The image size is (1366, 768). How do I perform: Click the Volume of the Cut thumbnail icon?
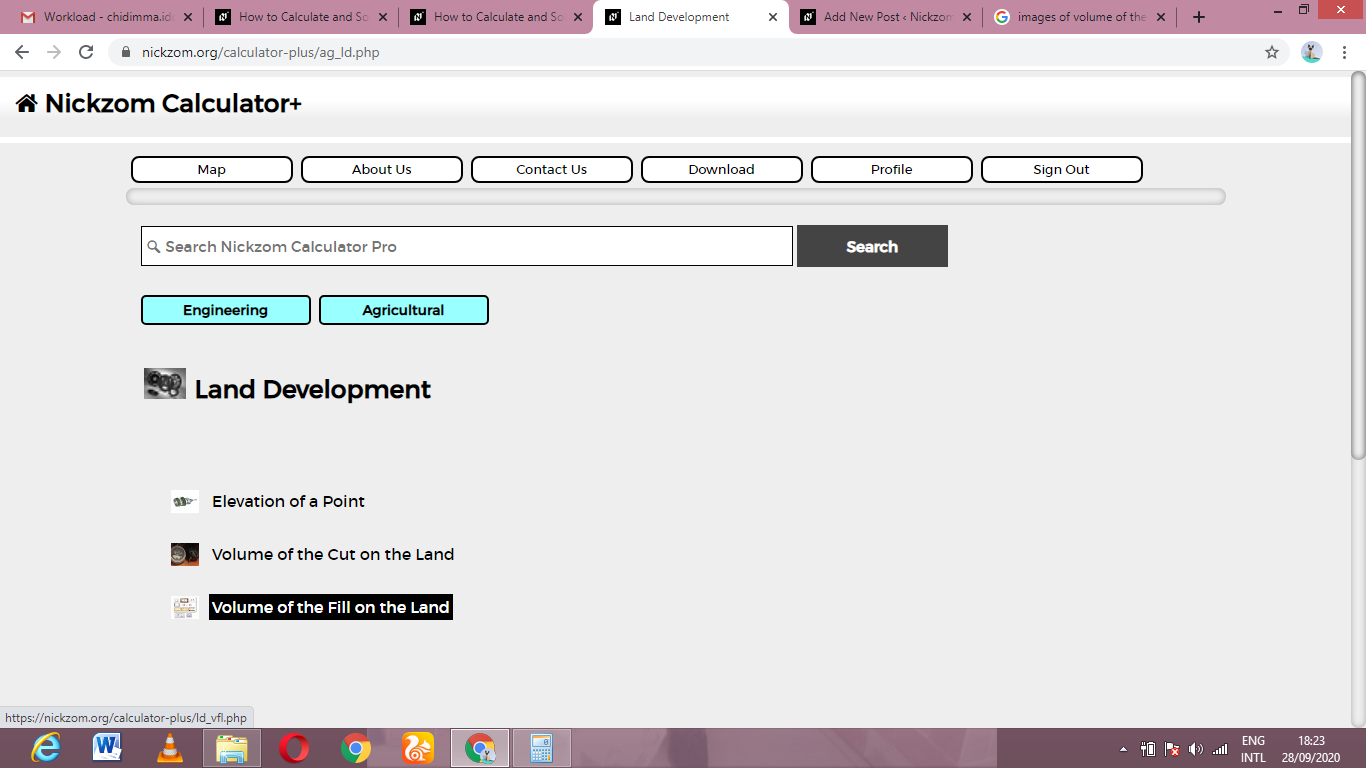pyautogui.click(x=185, y=555)
